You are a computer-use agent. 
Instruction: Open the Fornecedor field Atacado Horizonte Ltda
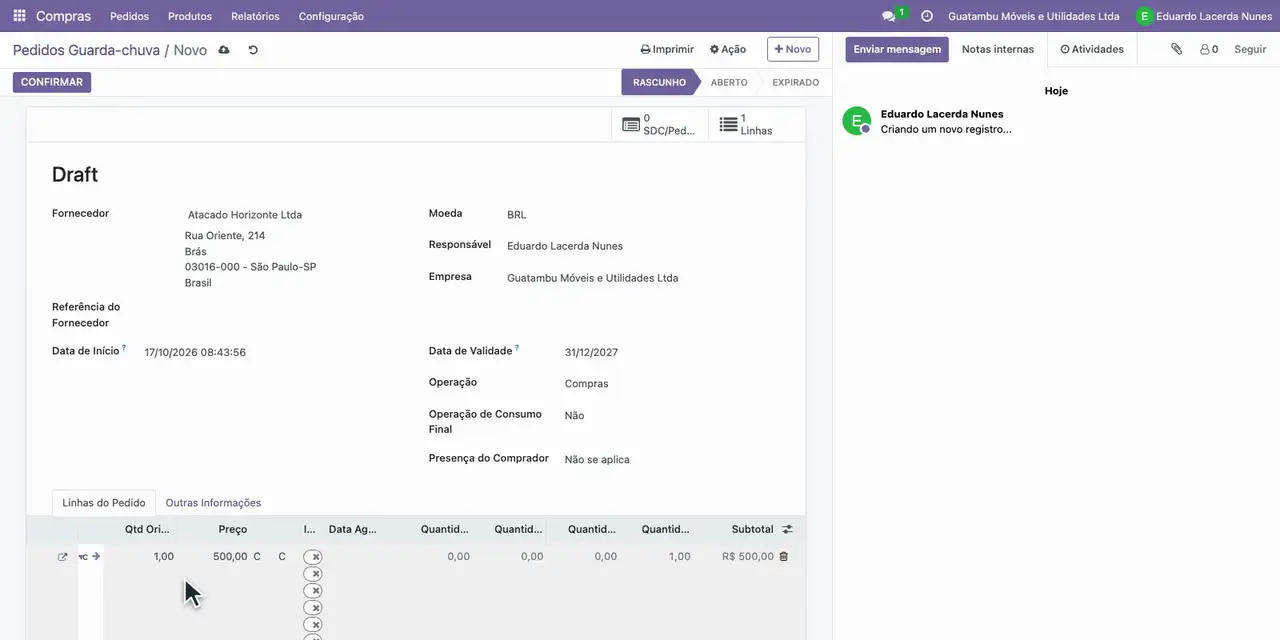[x=245, y=215]
